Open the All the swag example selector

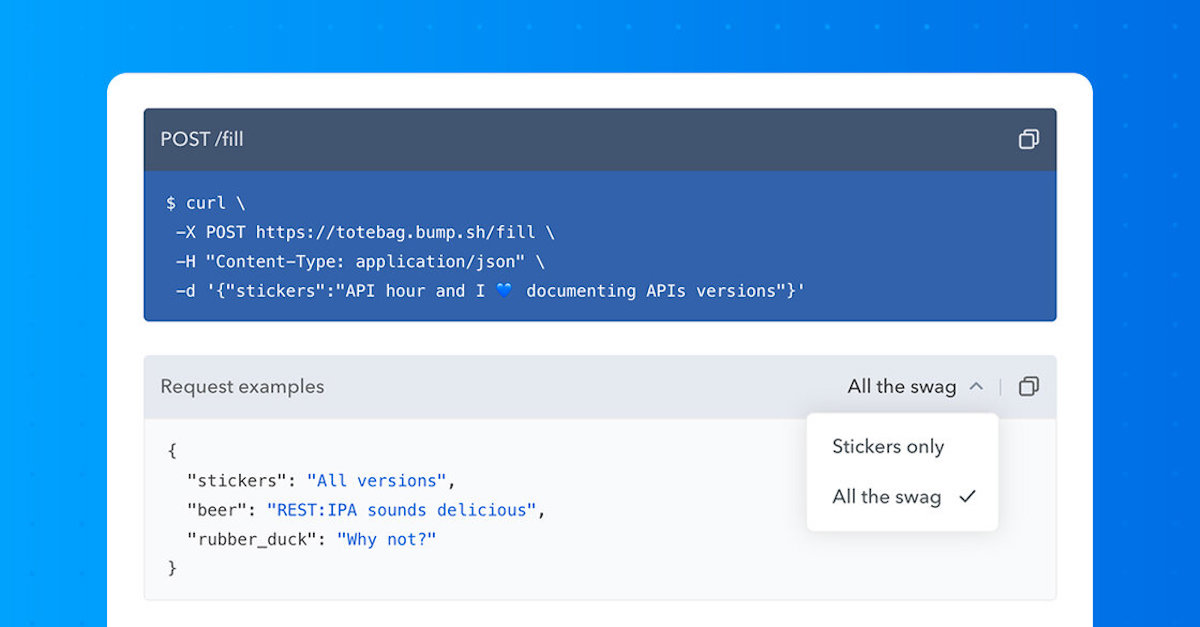(902, 386)
